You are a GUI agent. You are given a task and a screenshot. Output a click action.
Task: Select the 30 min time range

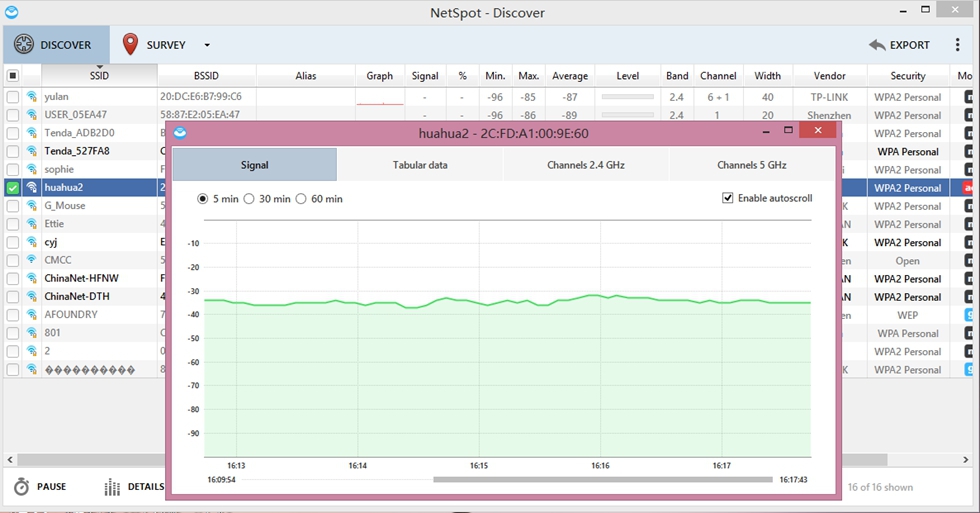249,199
